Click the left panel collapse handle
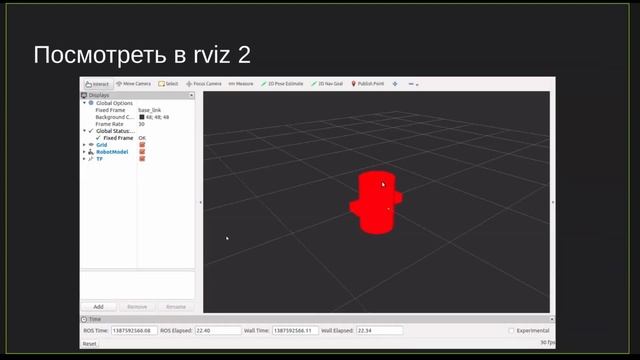This screenshot has width=640, height=360. 200,202
